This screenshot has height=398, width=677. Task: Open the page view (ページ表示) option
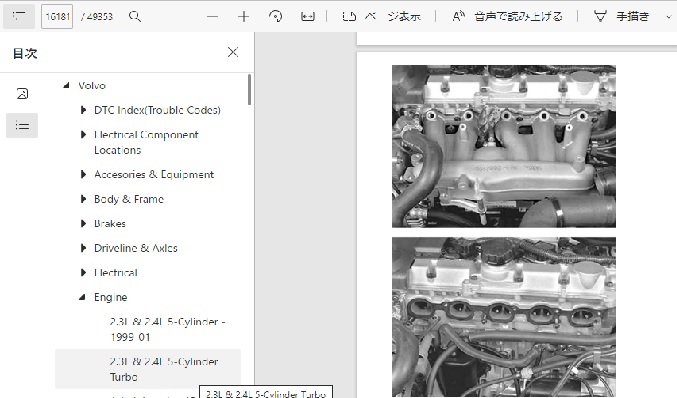[x=381, y=17]
